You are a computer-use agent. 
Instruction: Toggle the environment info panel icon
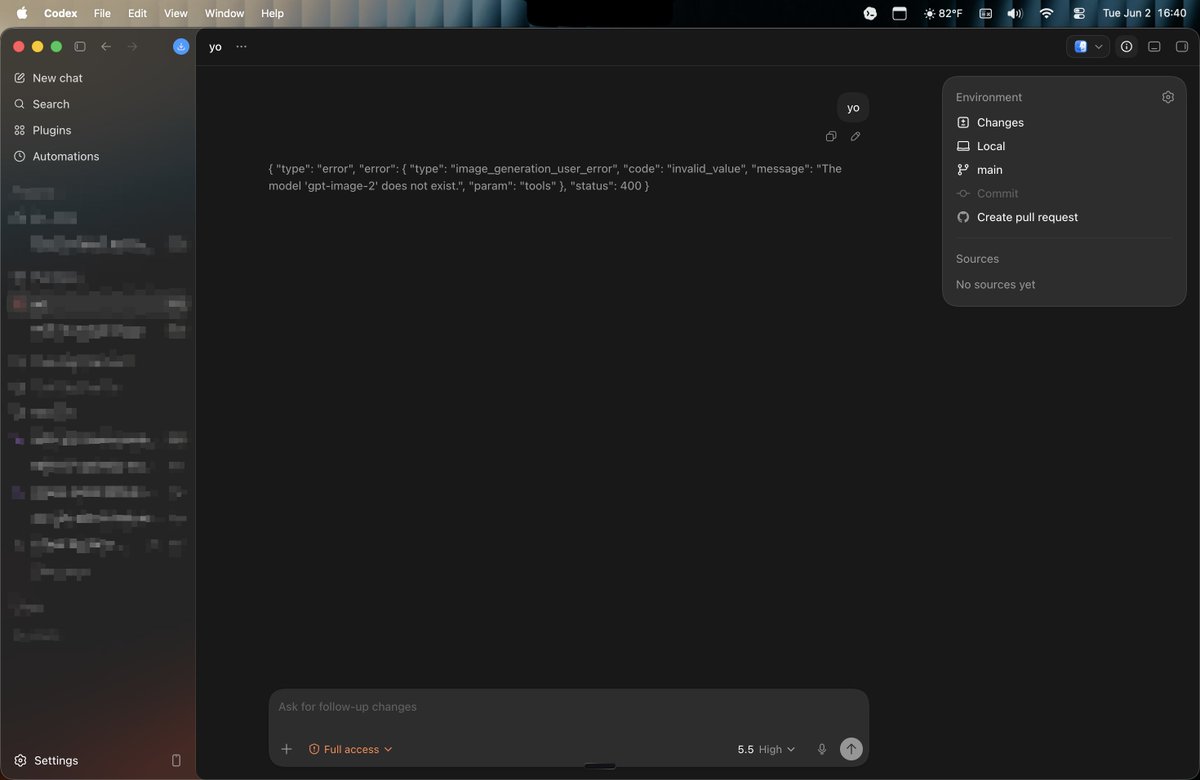pos(1127,46)
